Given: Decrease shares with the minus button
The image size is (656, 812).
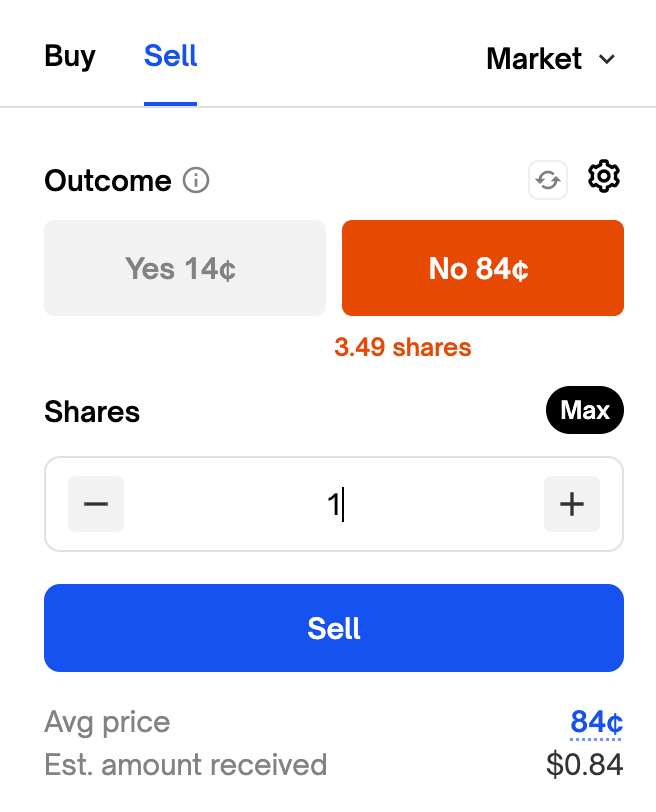Looking at the screenshot, I should (x=96, y=504).
